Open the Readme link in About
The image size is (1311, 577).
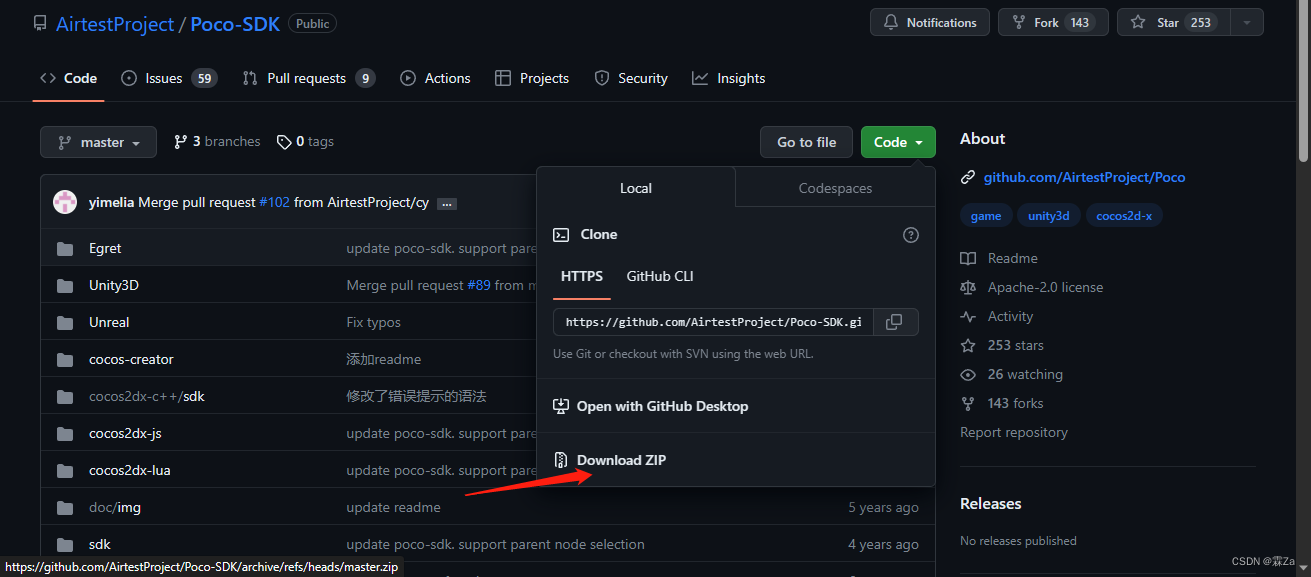pos(999,258)
